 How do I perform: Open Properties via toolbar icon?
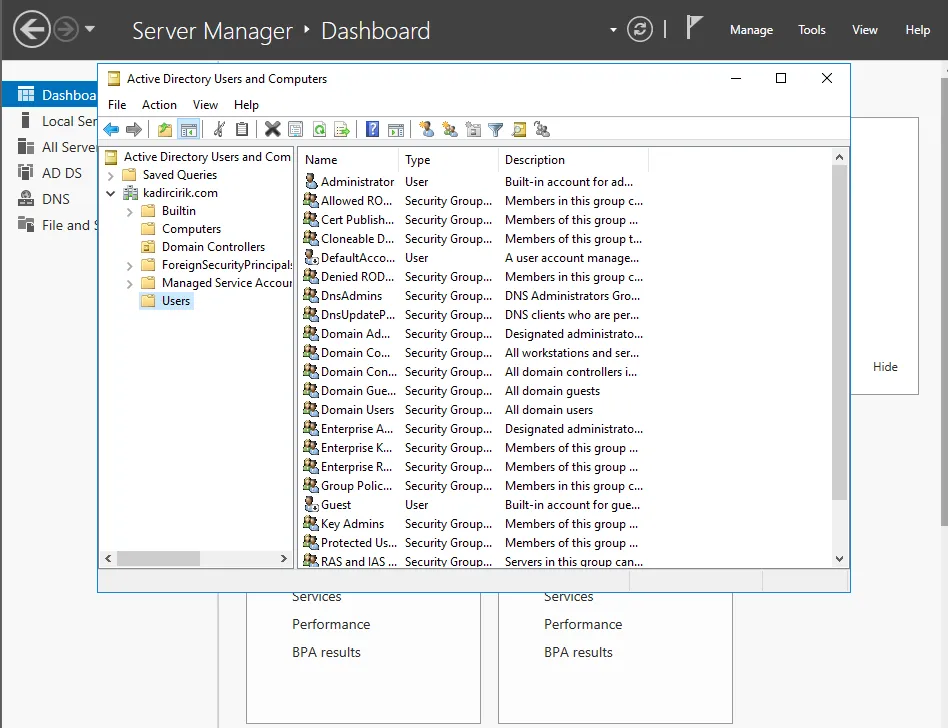pos(296,129)
